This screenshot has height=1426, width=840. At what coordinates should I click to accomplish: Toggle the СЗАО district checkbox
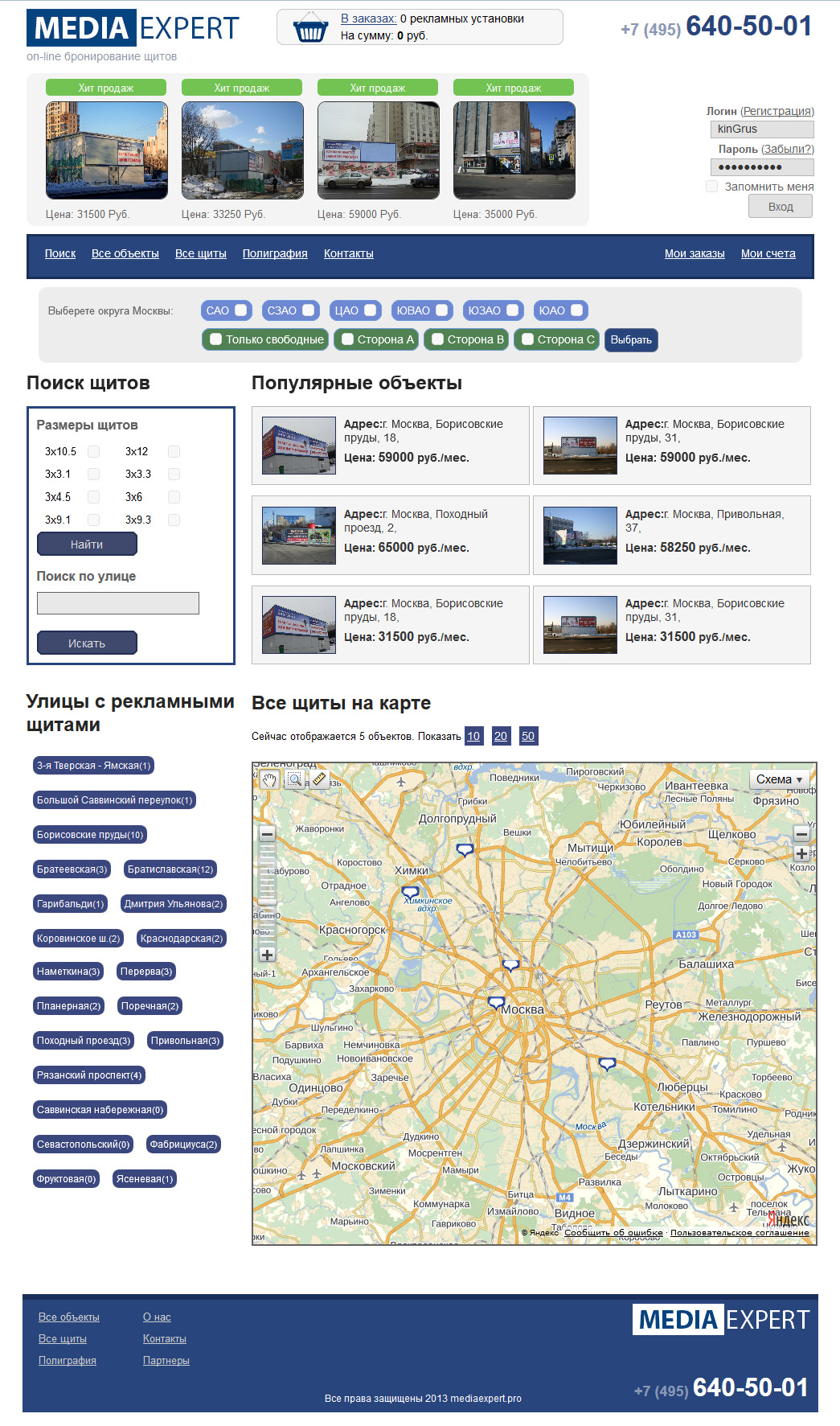[x=308, y=310]
